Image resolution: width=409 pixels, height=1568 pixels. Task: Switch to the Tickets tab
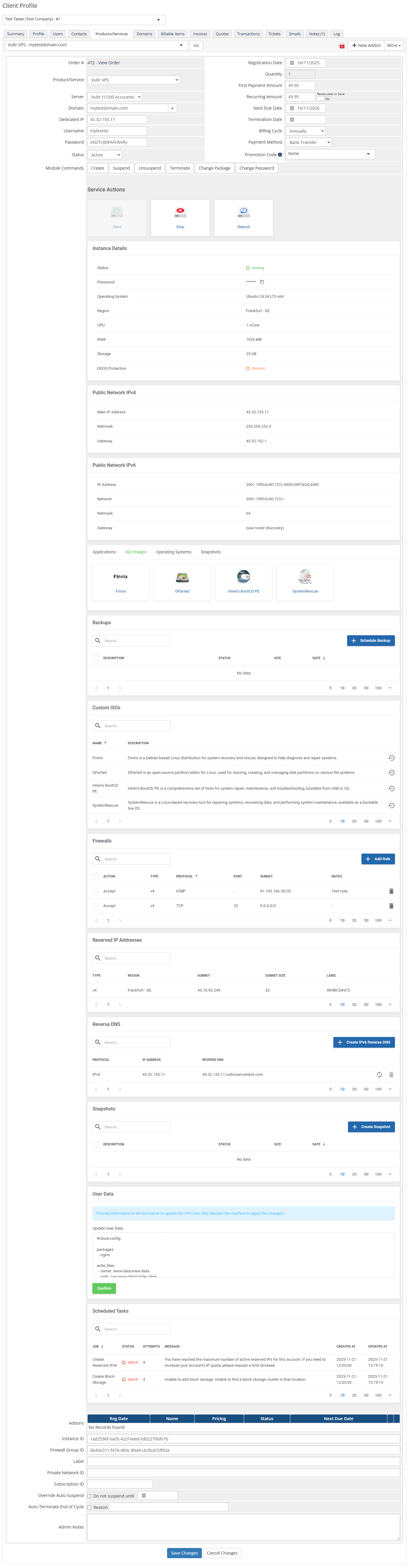click(274, 34)
